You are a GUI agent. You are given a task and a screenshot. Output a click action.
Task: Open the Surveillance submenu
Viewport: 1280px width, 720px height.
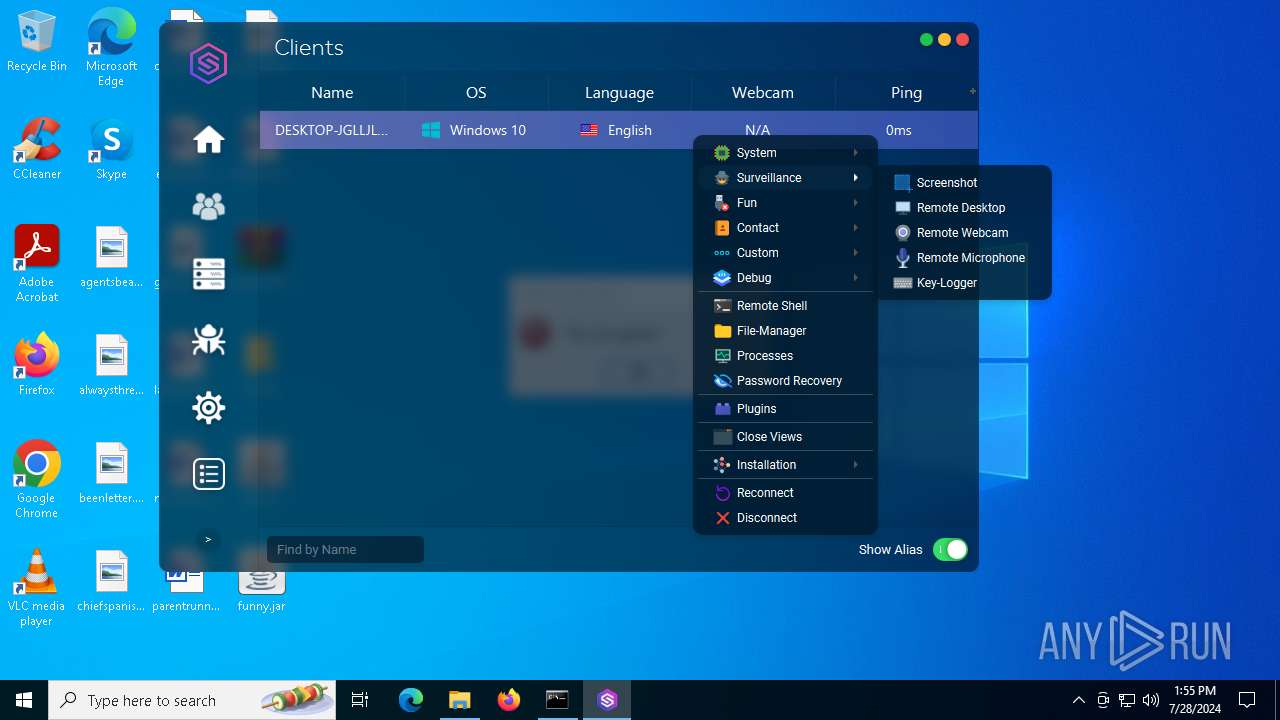click(785, 178)
